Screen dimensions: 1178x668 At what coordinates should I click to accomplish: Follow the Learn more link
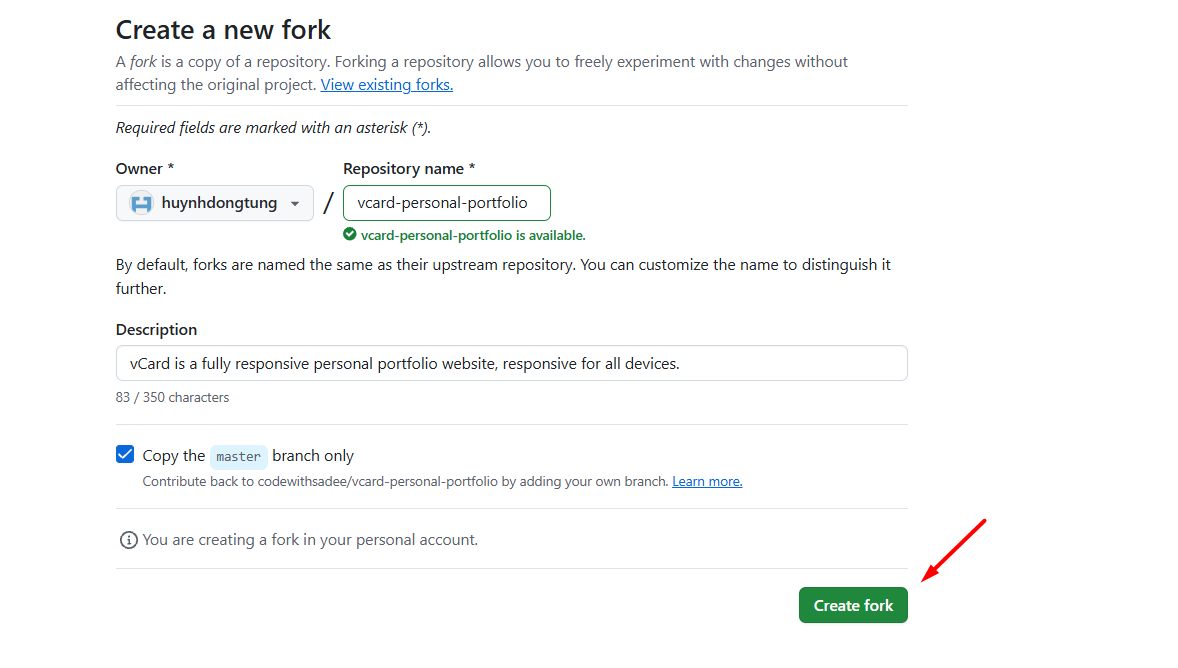707,481
